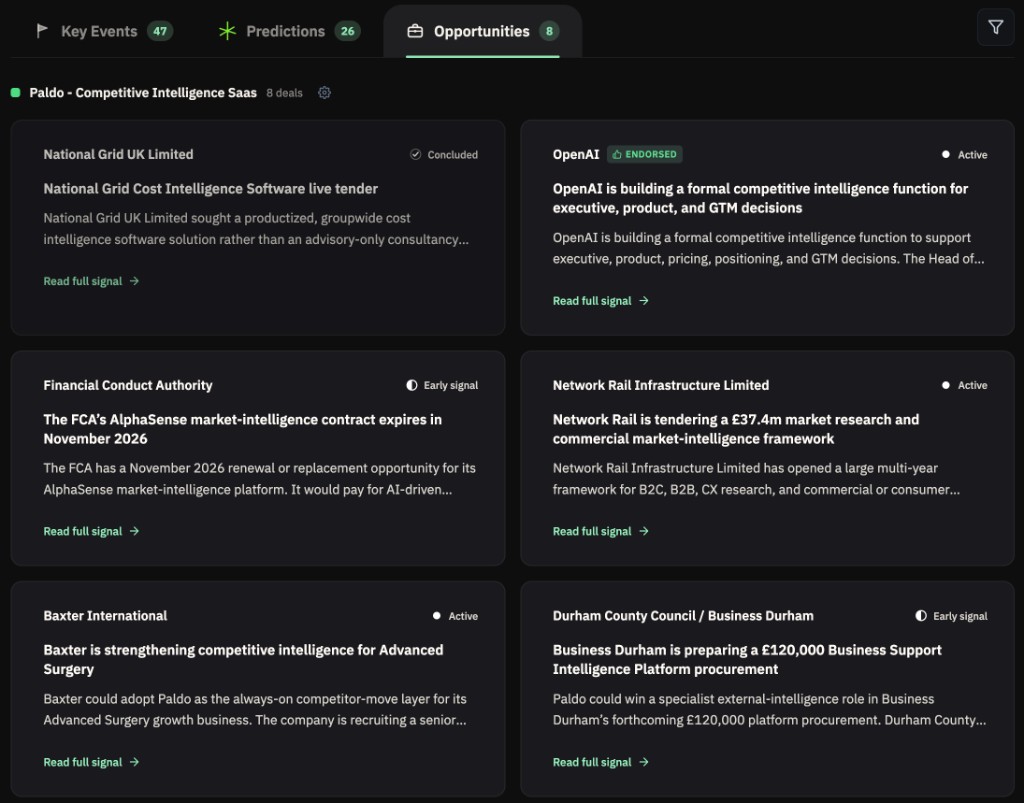The width and height of the screenshot is (1024, 803).
Task: Open OpenAI formal competitive intelligence function title
Action: 760,198
